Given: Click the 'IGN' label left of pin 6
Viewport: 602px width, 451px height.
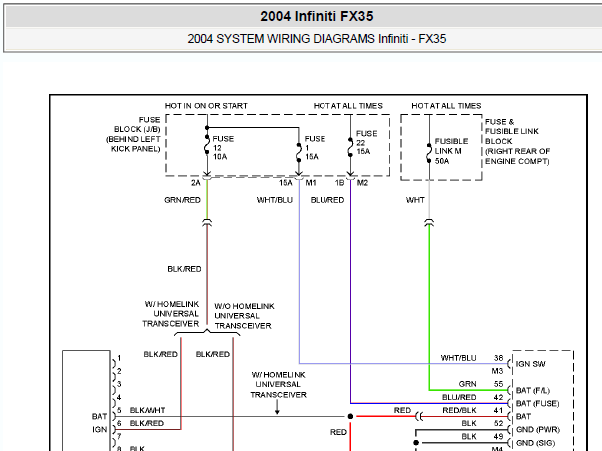Looking at the screenshot, I should [x=99, y=429].
